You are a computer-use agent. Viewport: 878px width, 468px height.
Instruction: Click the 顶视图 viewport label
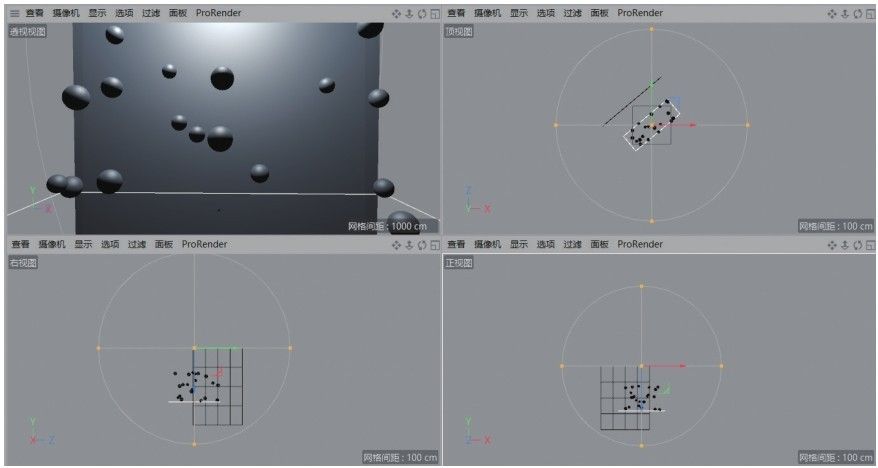459,31
